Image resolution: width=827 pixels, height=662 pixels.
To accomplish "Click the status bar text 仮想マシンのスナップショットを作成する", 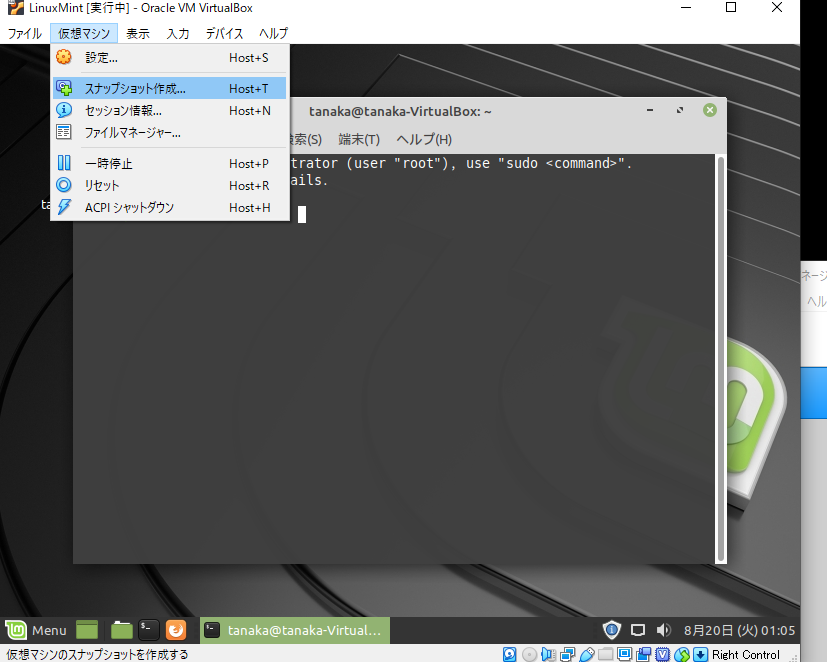I will [97, 655].
